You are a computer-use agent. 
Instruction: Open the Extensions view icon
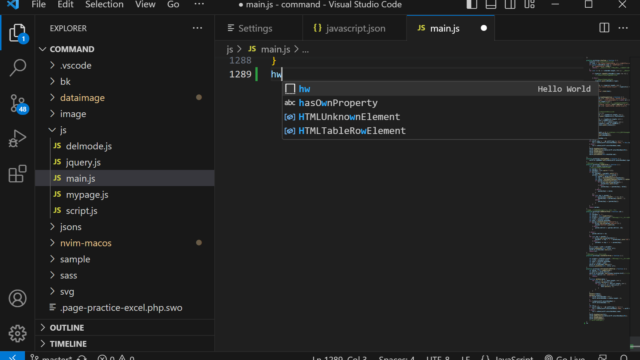[x=18, y=173]
